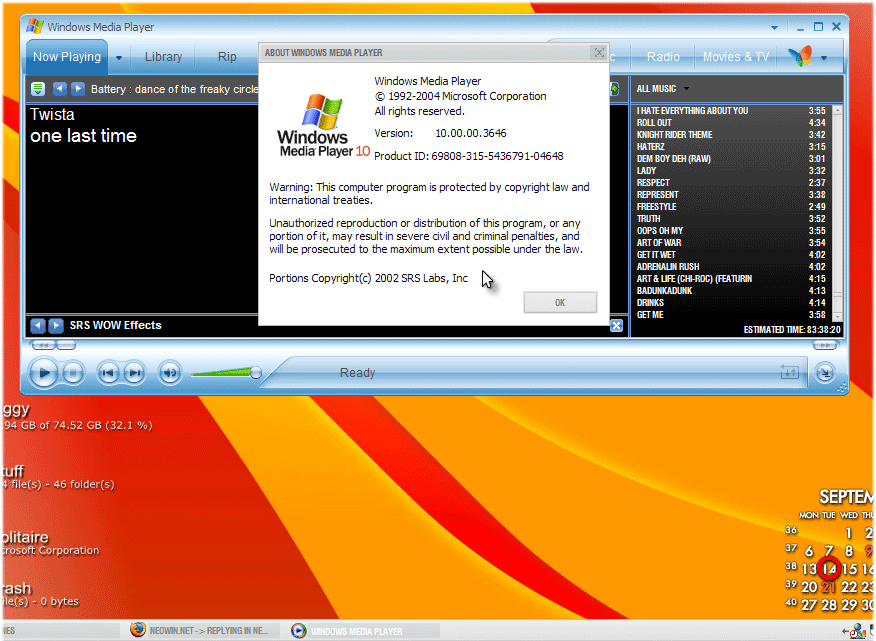Switch to skin mode with round arrow button
Image resolution: width=876 pixels, height=641 pixels.
click(825, 373)
